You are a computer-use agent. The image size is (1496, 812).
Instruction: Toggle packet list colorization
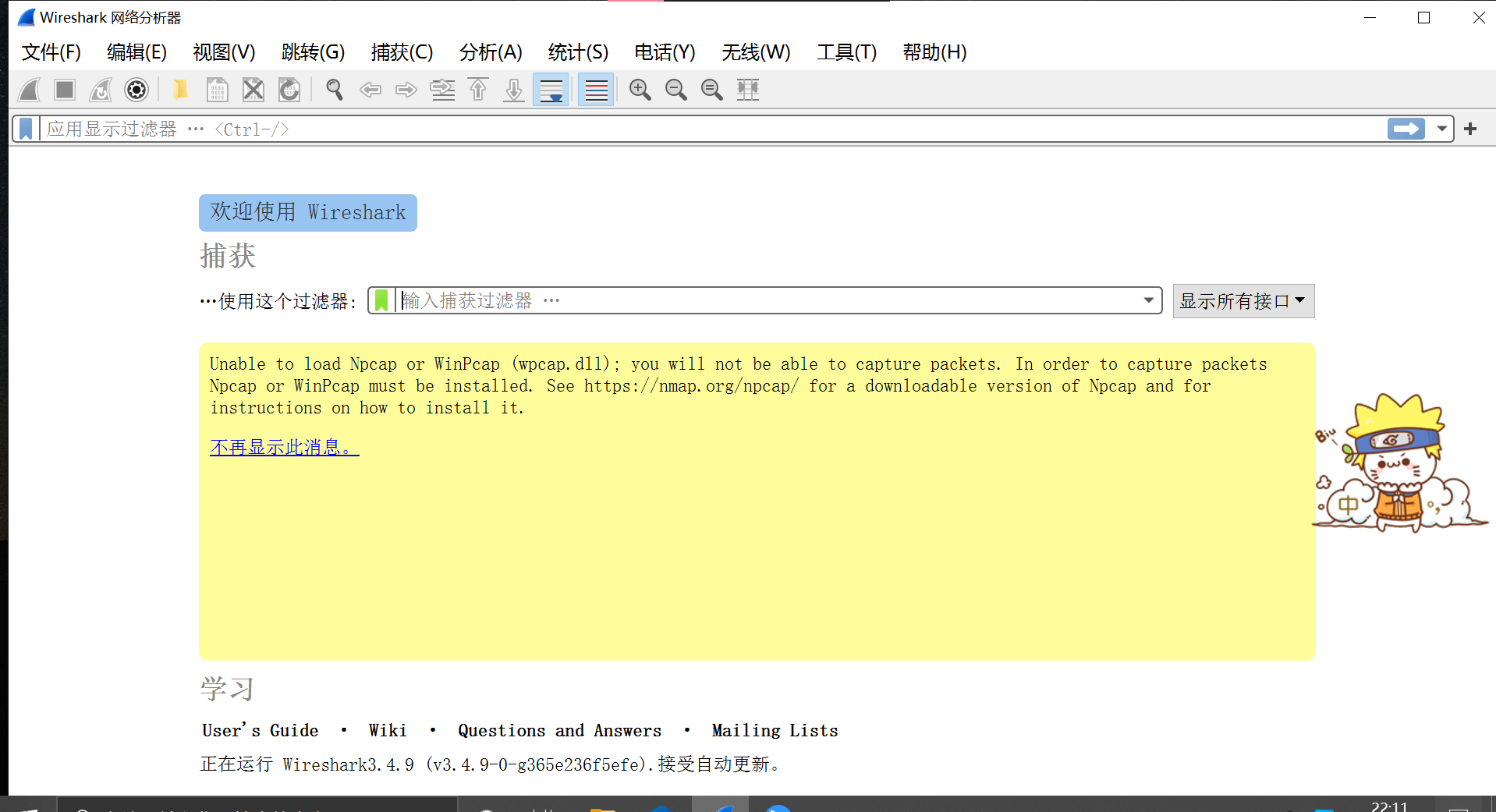coord(595,89)
